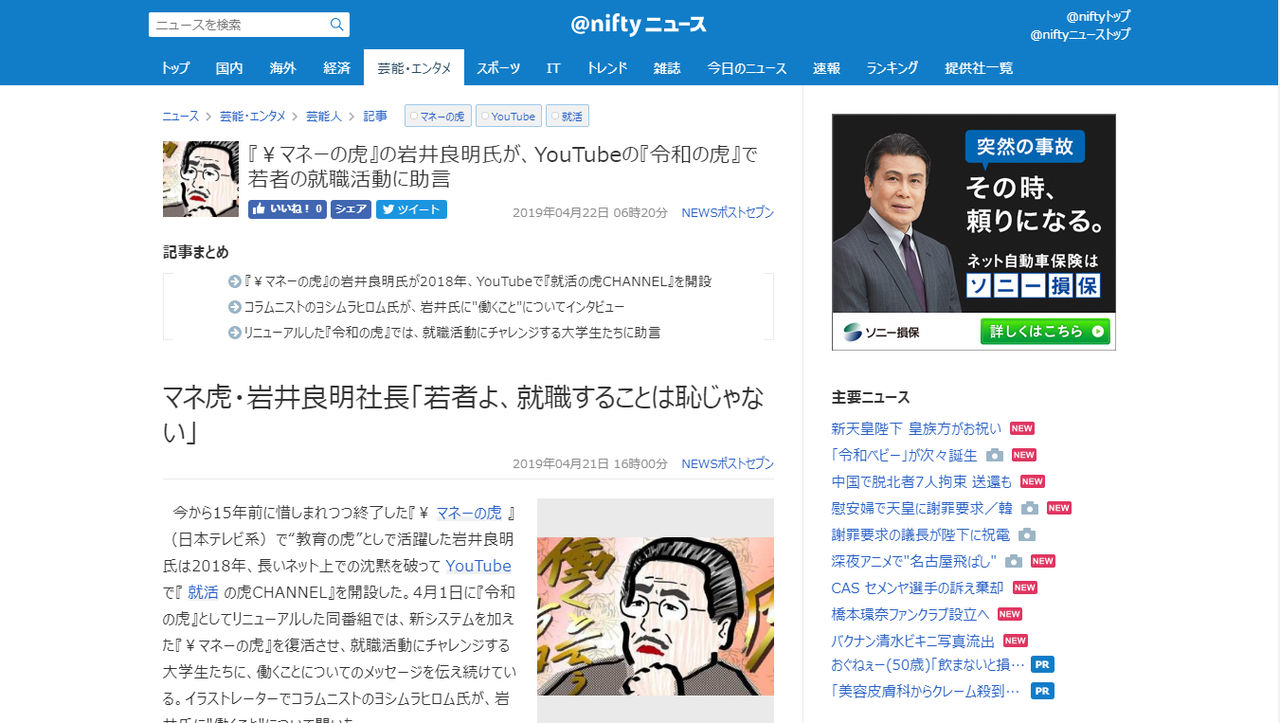Screen dimensions: 1280x723
Task: Open the @niftyトップ link
Action: (x=1098, y=17)
